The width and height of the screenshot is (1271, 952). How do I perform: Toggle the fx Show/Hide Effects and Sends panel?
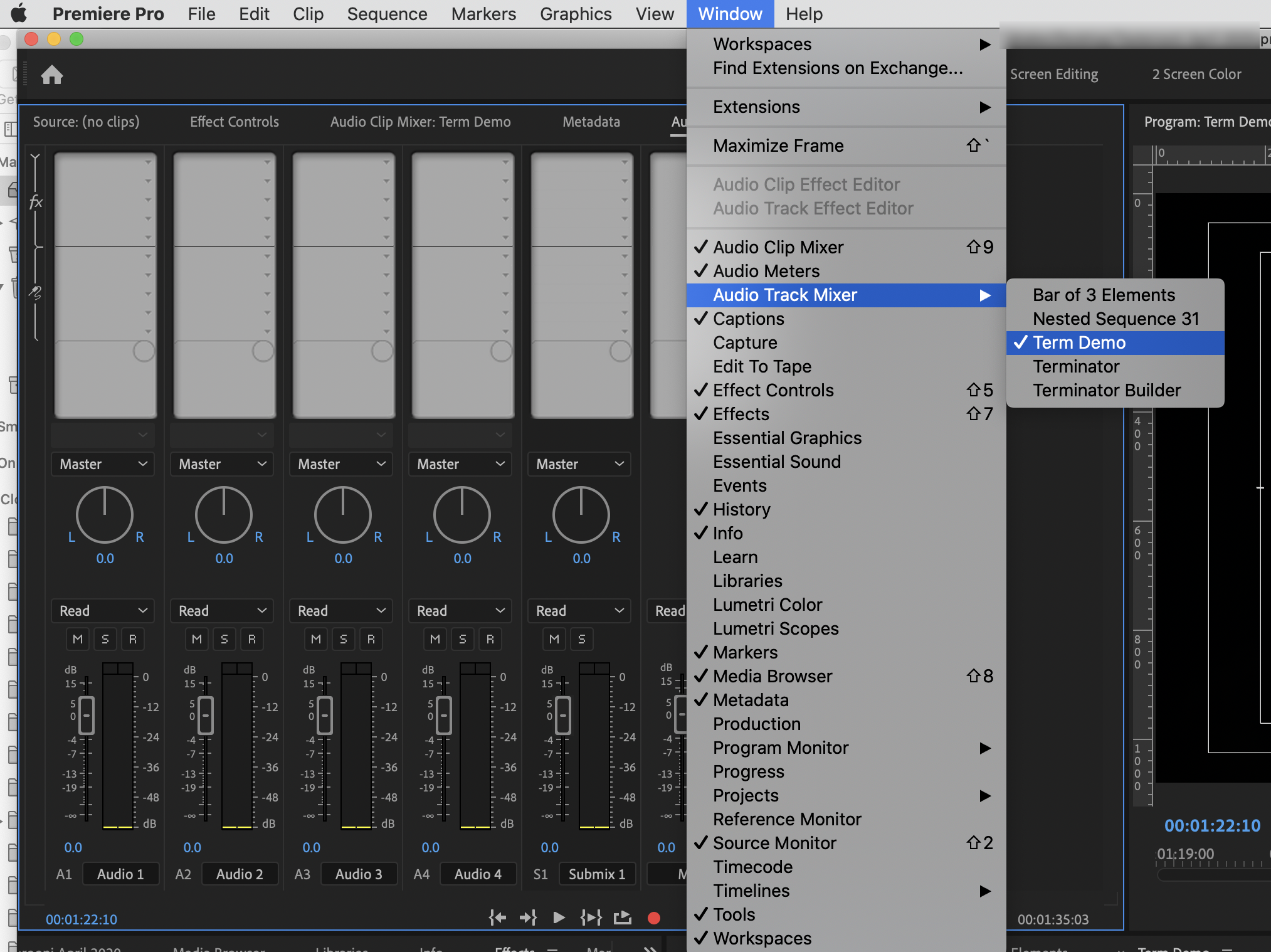tap(36, 202)
